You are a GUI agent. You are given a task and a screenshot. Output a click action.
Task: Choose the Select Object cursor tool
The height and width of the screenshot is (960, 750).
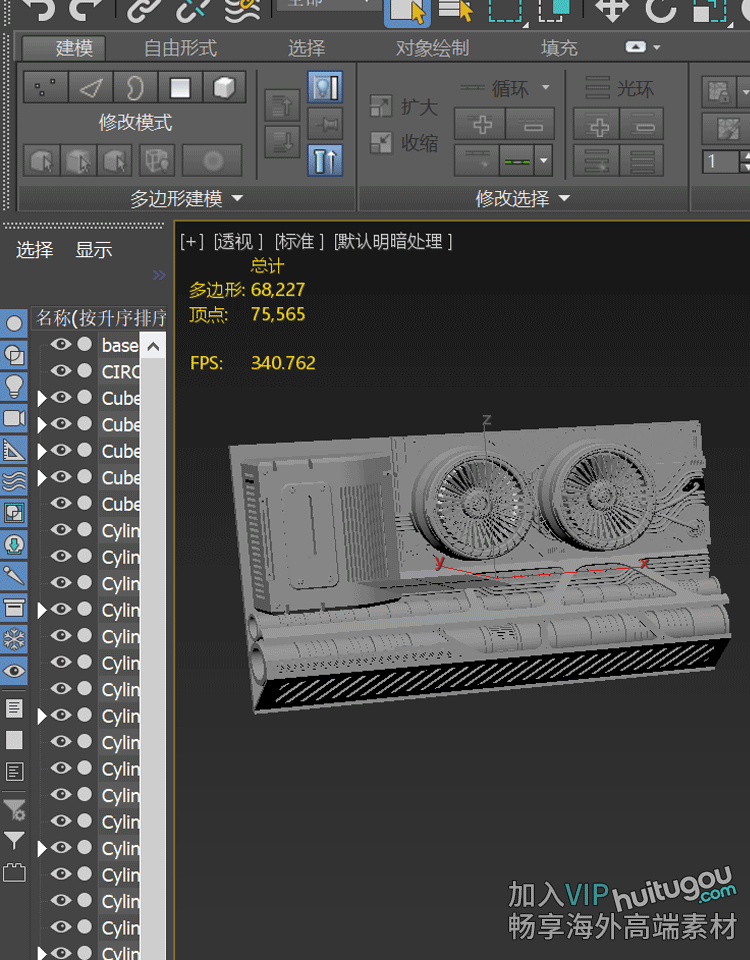point(407,12)
